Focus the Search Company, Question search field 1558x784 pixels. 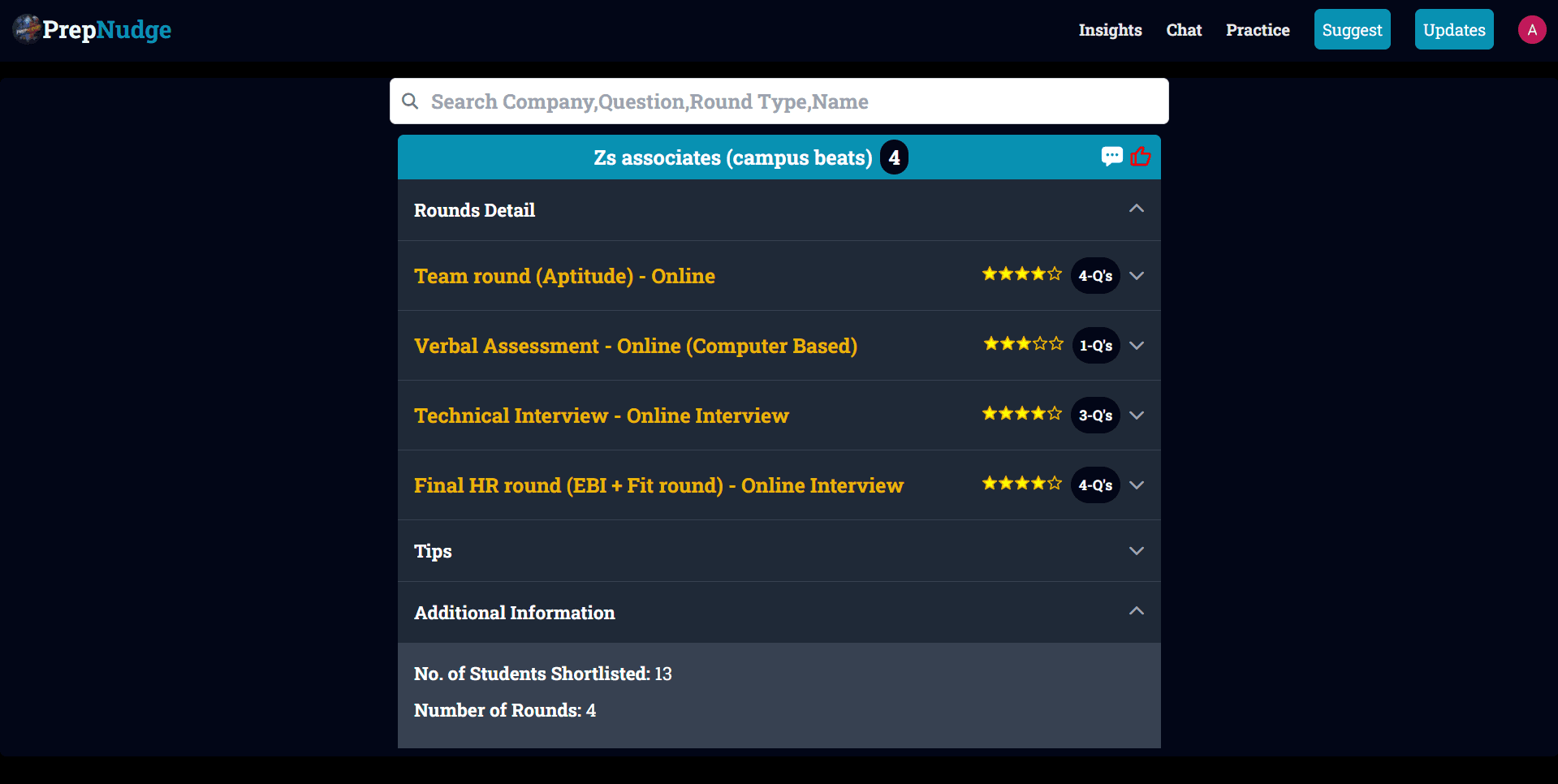click(779, 101)
